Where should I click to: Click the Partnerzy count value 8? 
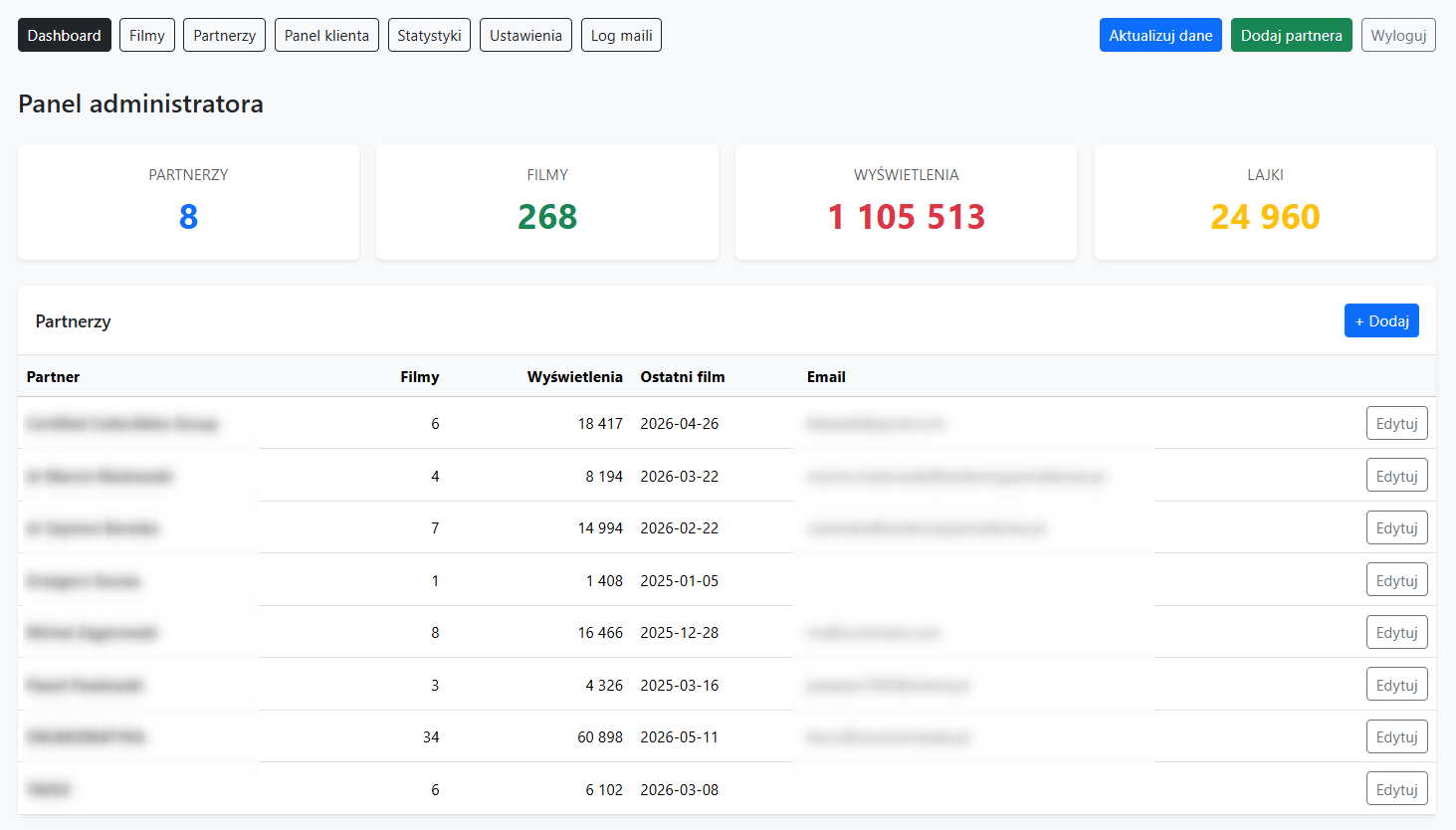[x=188, y=217]
